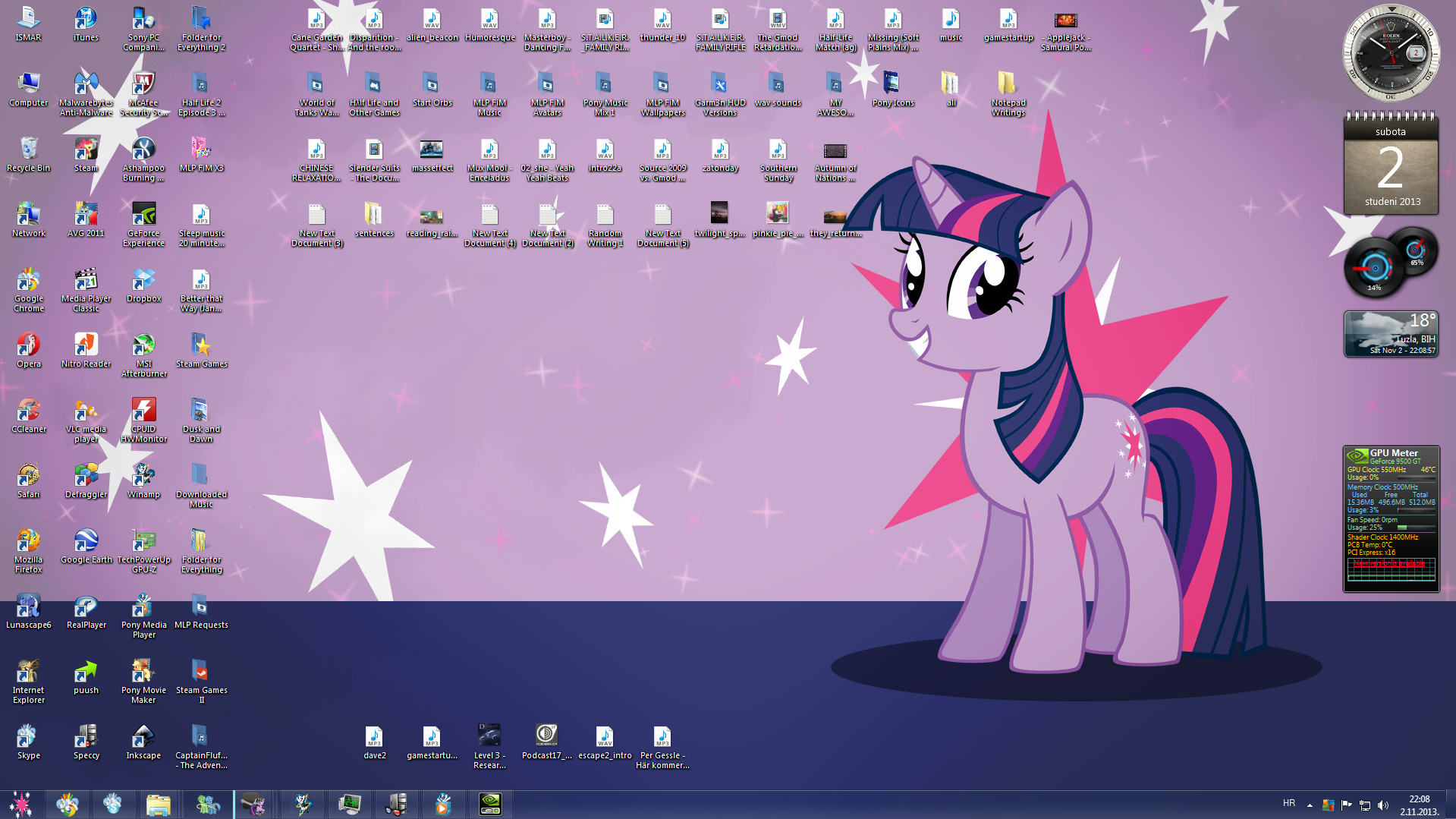
Task: Select the masseffect image thumbnail
Action: 432,155
